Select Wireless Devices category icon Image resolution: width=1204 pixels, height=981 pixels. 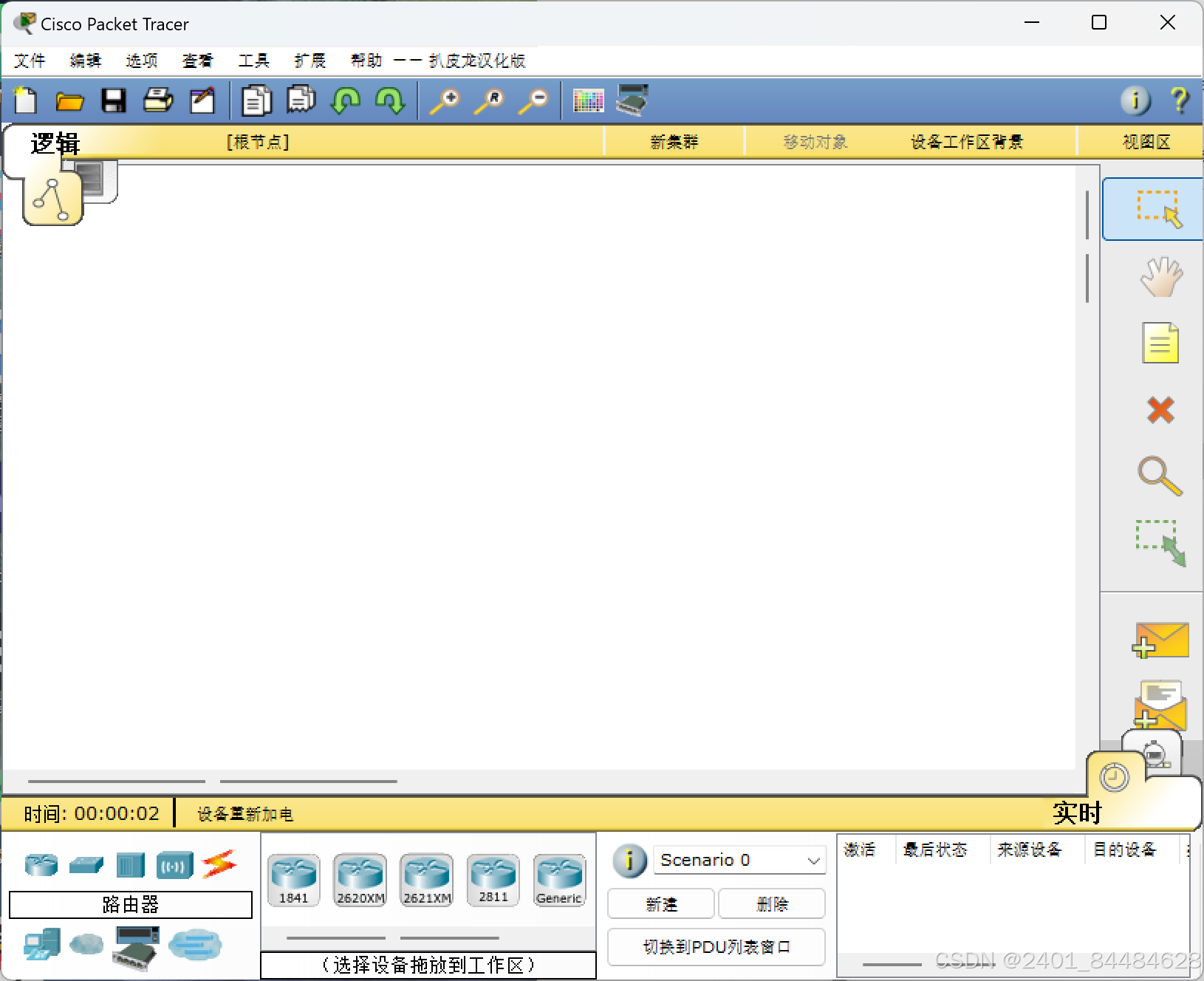click(174, 865)
